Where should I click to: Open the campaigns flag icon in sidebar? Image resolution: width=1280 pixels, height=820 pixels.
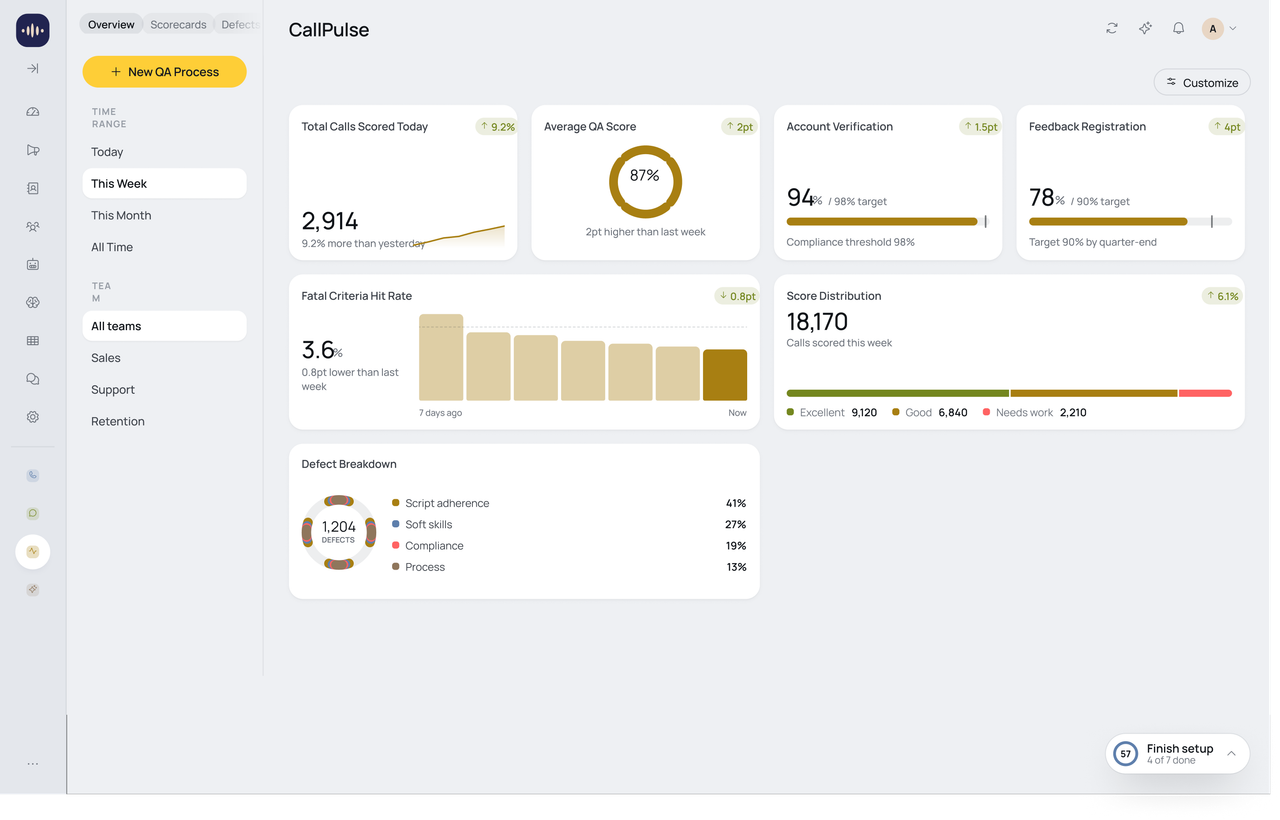pyautogui.click(x=33, y=150)
